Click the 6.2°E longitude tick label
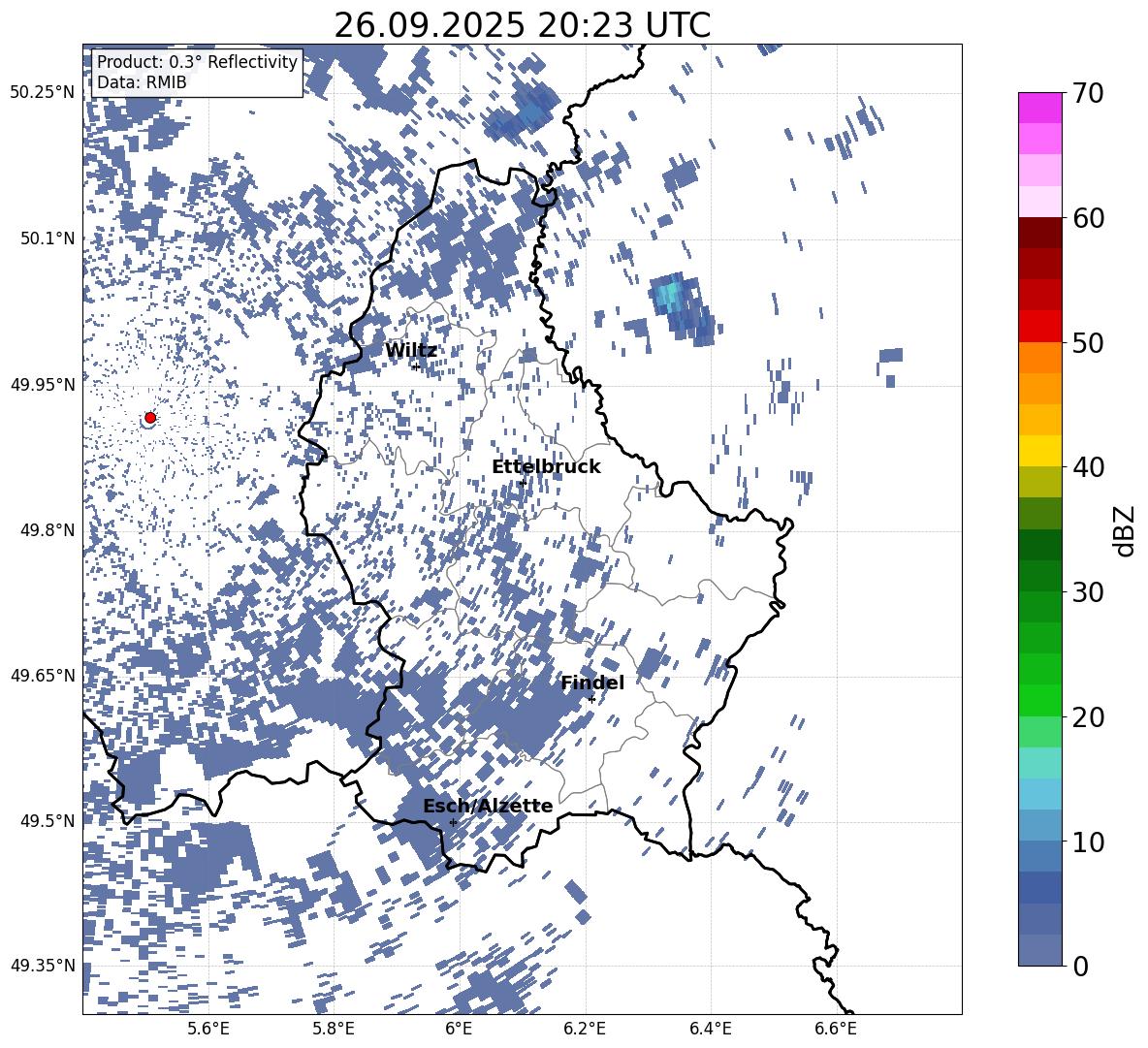1148x1048 pixels. [x=585, y=1029]
